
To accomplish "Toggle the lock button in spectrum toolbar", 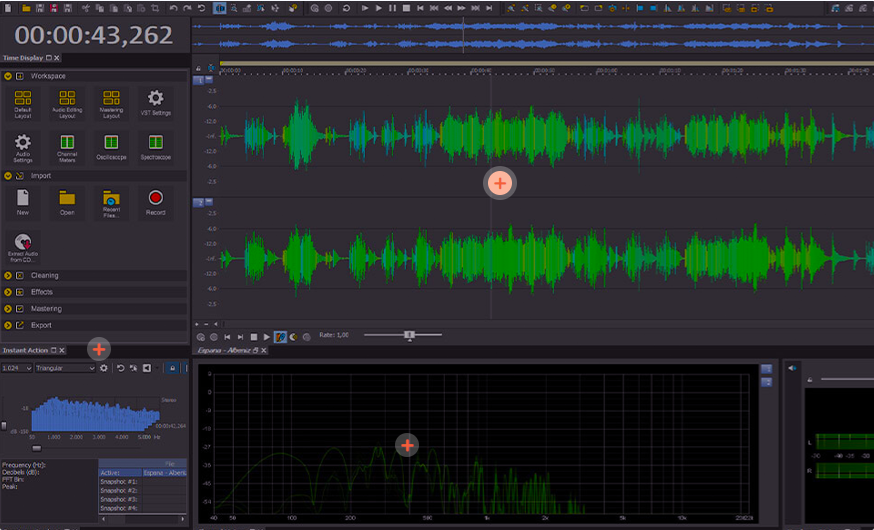I will point(173,368).
